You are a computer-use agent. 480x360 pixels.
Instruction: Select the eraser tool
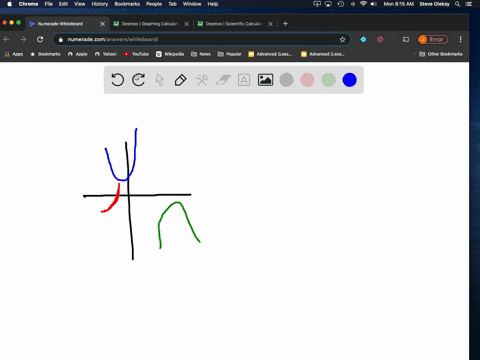[x=223, y=80]
